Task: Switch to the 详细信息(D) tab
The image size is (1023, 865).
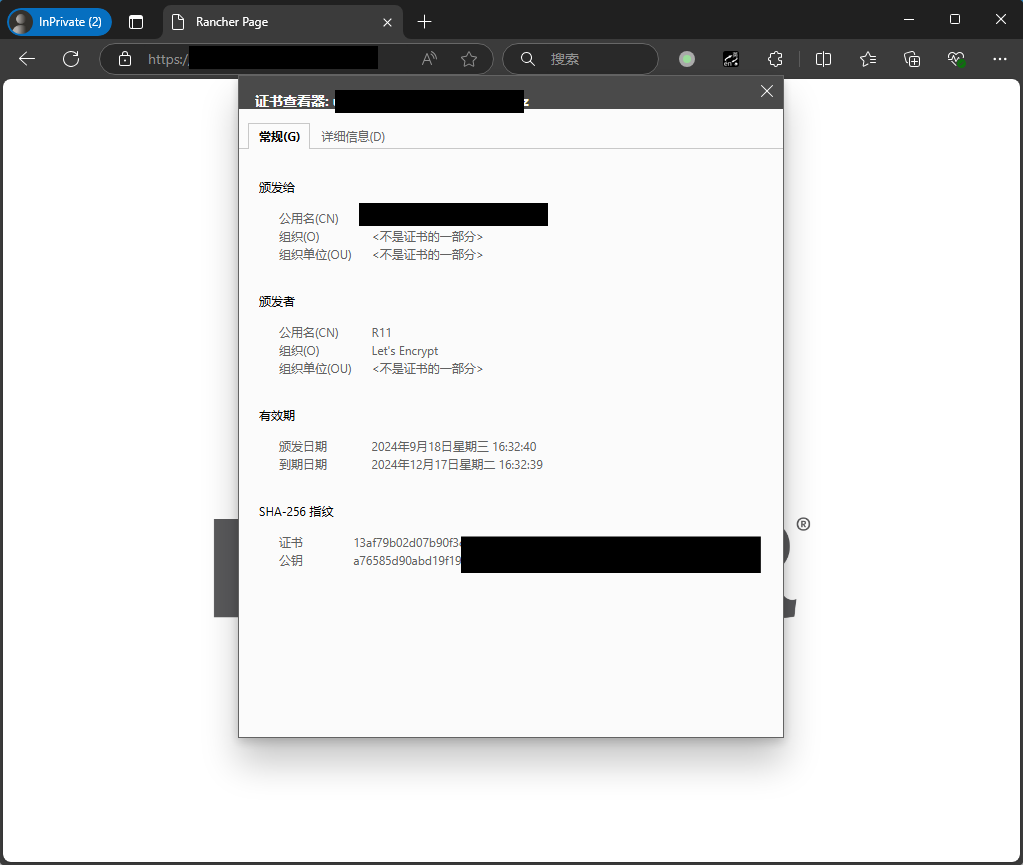Action: [x=353, y=136]
